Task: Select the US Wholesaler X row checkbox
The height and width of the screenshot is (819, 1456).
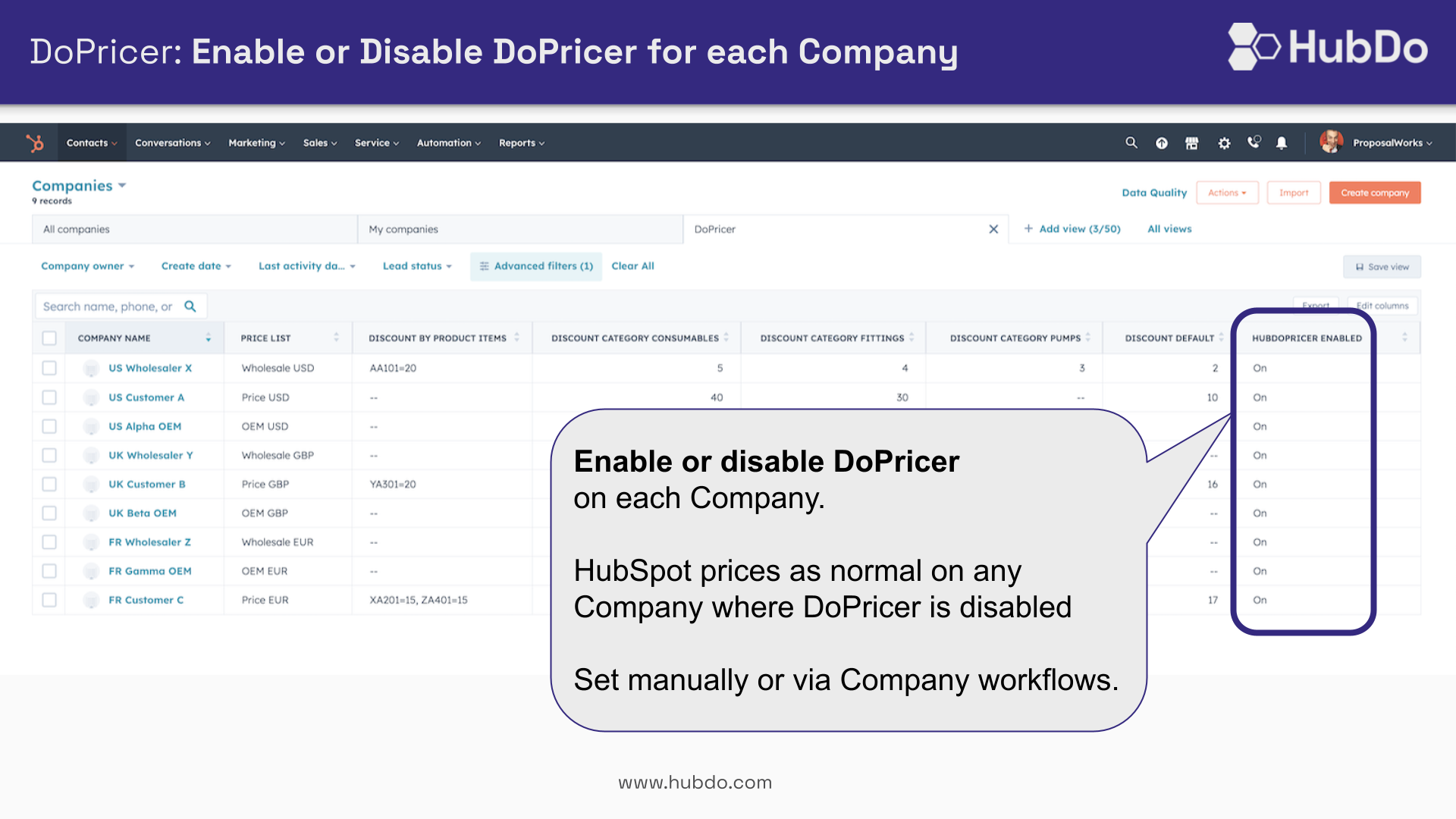Action: [x=49, y=368]
